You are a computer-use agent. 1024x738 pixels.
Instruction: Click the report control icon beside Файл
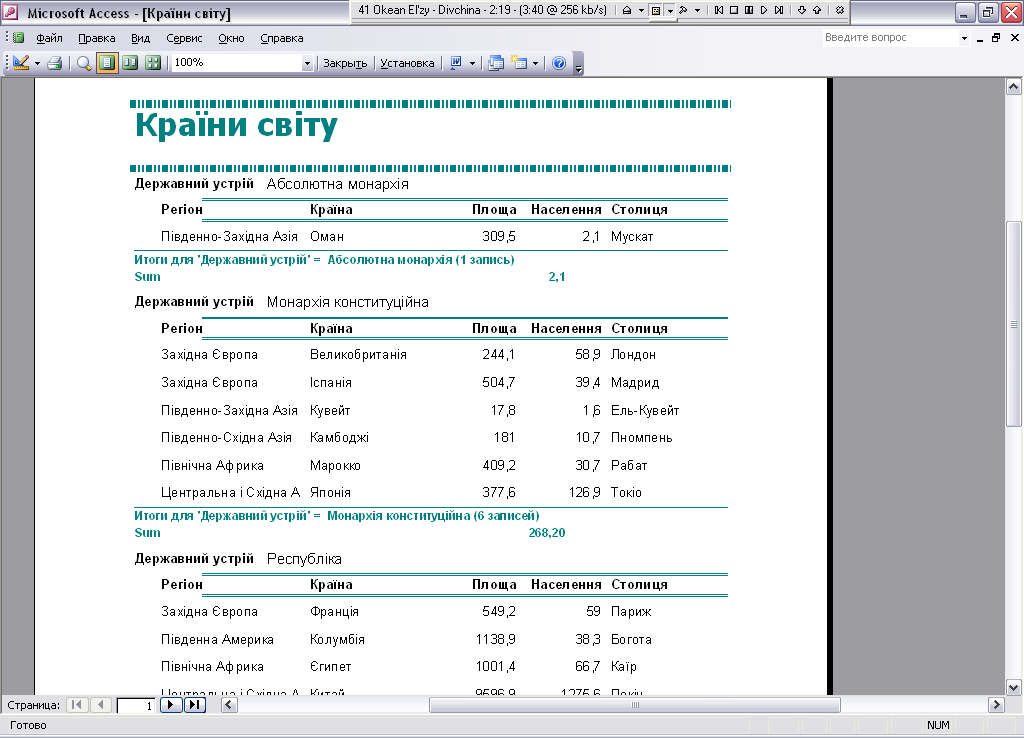[19, 38]
